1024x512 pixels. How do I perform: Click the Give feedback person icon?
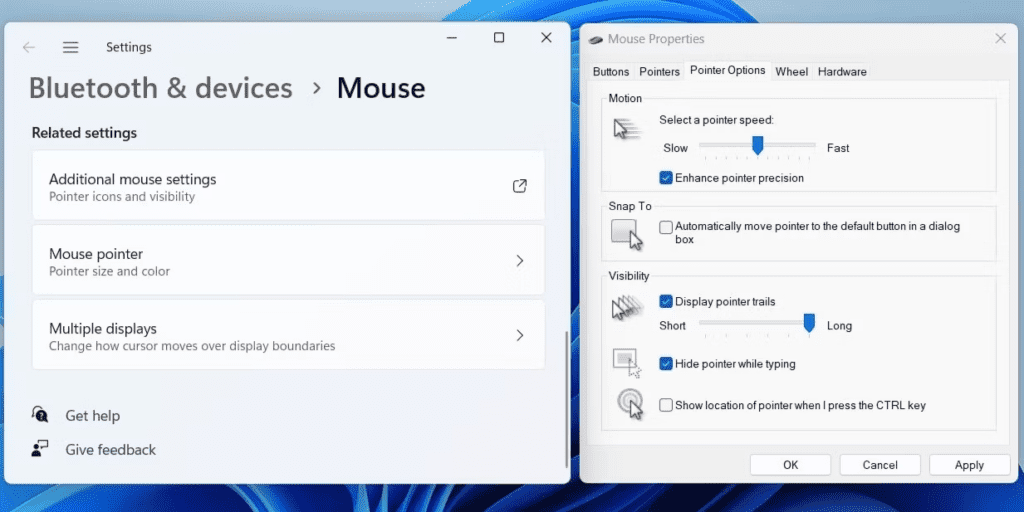(40, 449)
